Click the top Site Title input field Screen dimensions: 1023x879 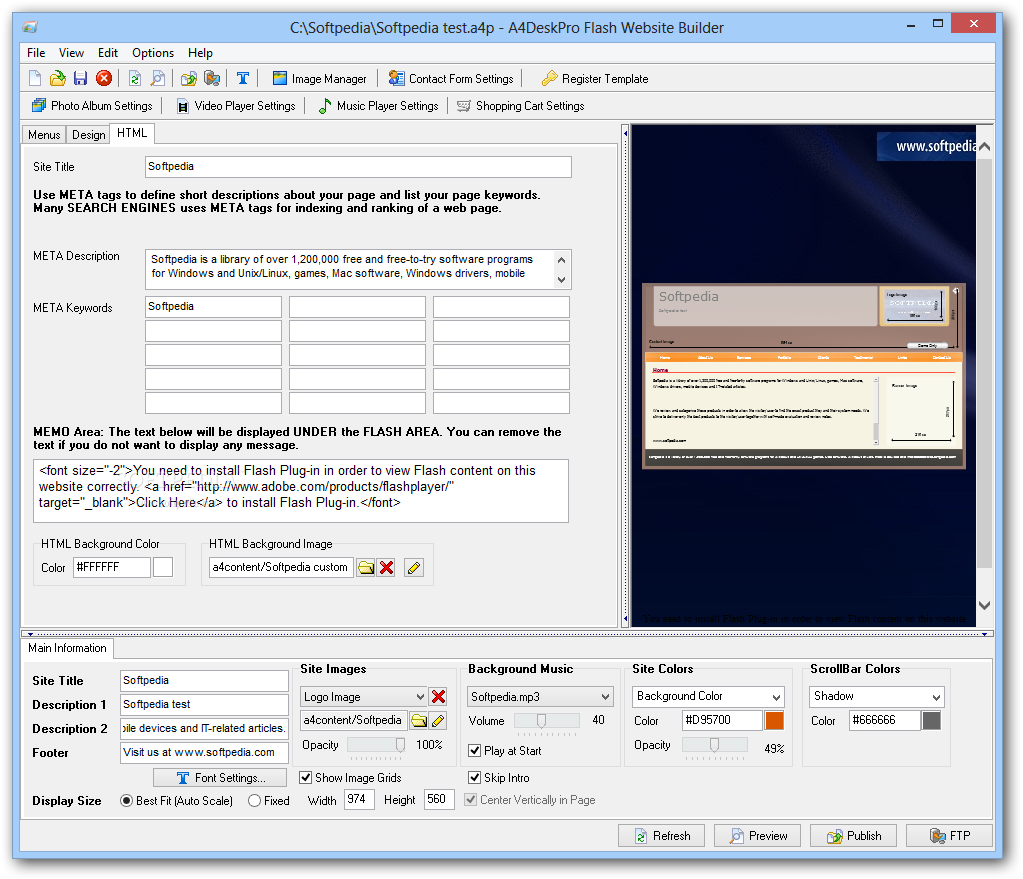pos(358,166)
